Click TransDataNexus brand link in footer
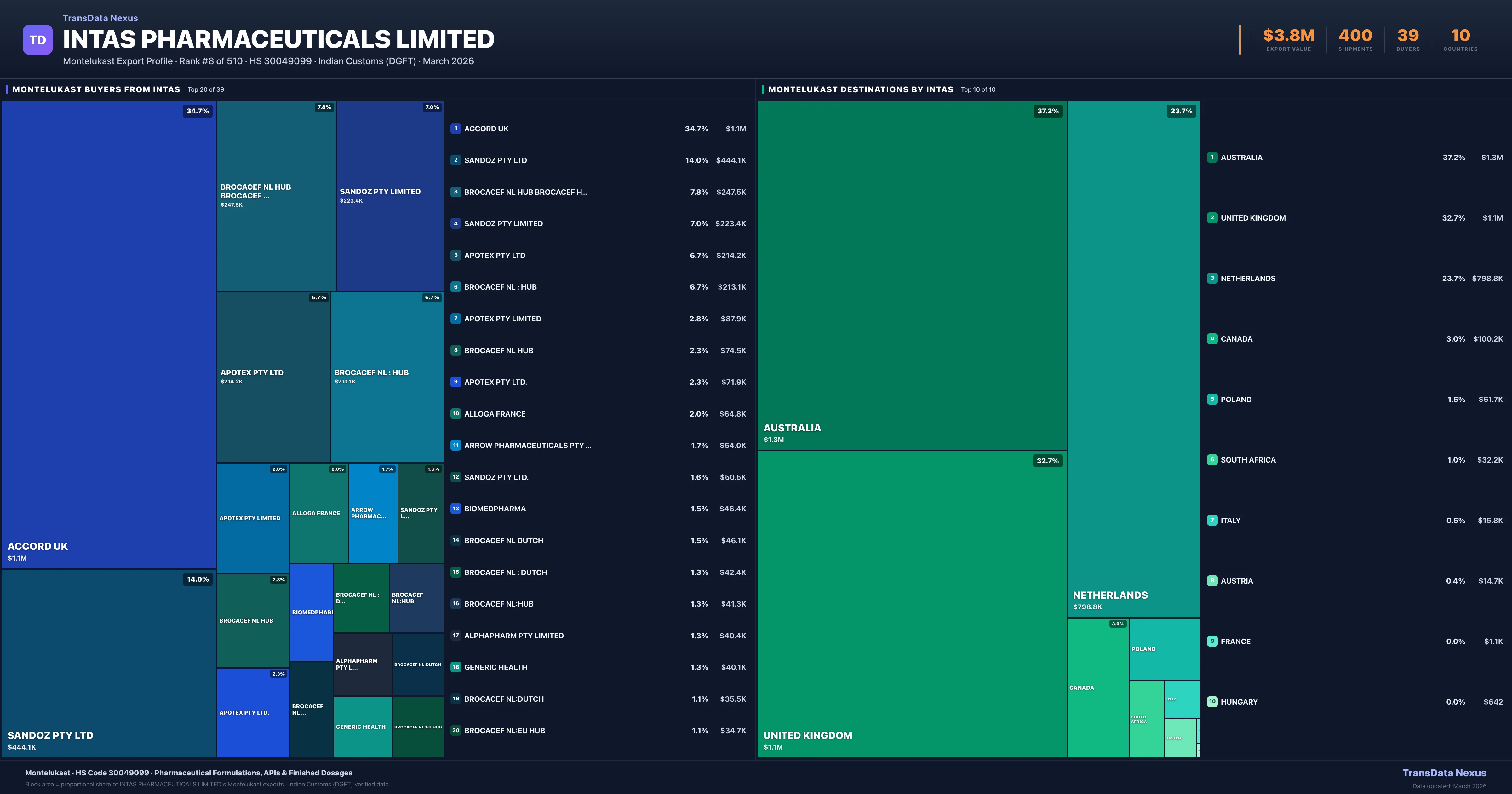Image resolution: width=1512 pixels, height=794 pixels. [x=1444, y=773]
